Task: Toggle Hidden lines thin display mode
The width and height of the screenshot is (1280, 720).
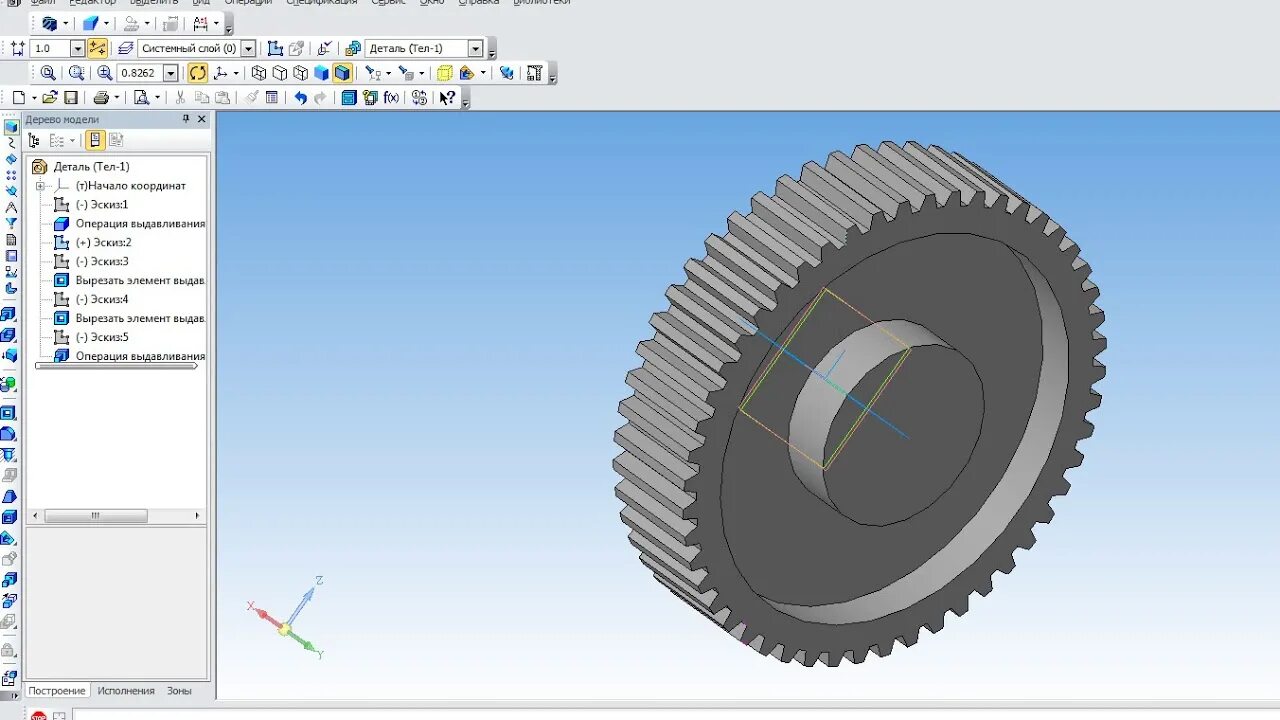Action: point(300,72)
